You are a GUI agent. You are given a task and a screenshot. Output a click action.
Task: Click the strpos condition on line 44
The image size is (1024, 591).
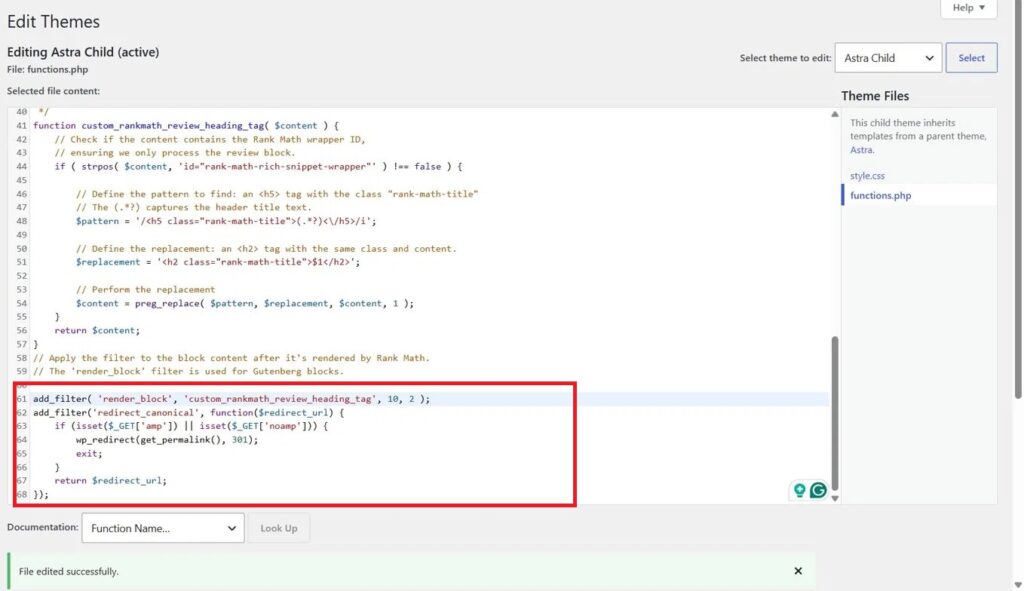click(258, 167)
